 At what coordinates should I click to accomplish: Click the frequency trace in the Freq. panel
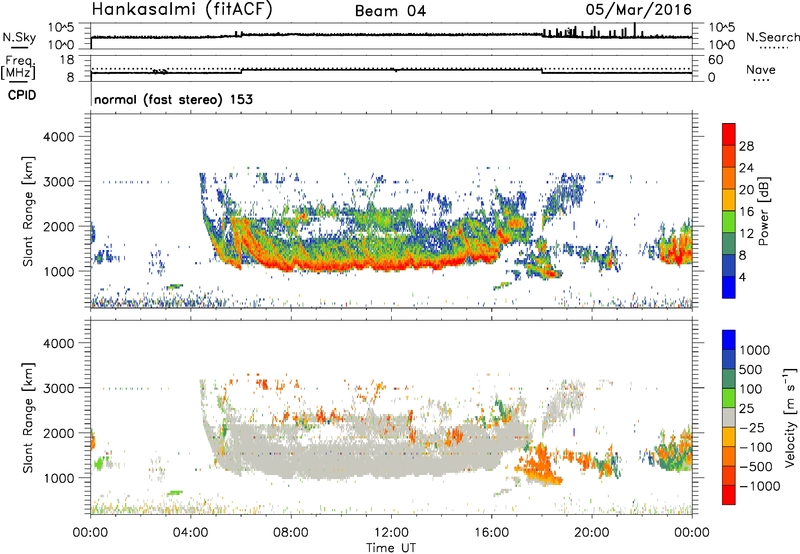[x=391, y=70]
